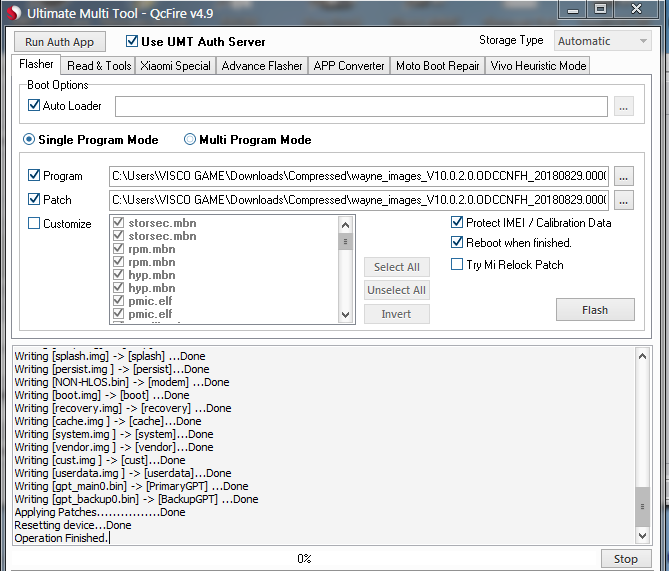
Task: Open the Read & Tools tab
Action: [99, 66]
